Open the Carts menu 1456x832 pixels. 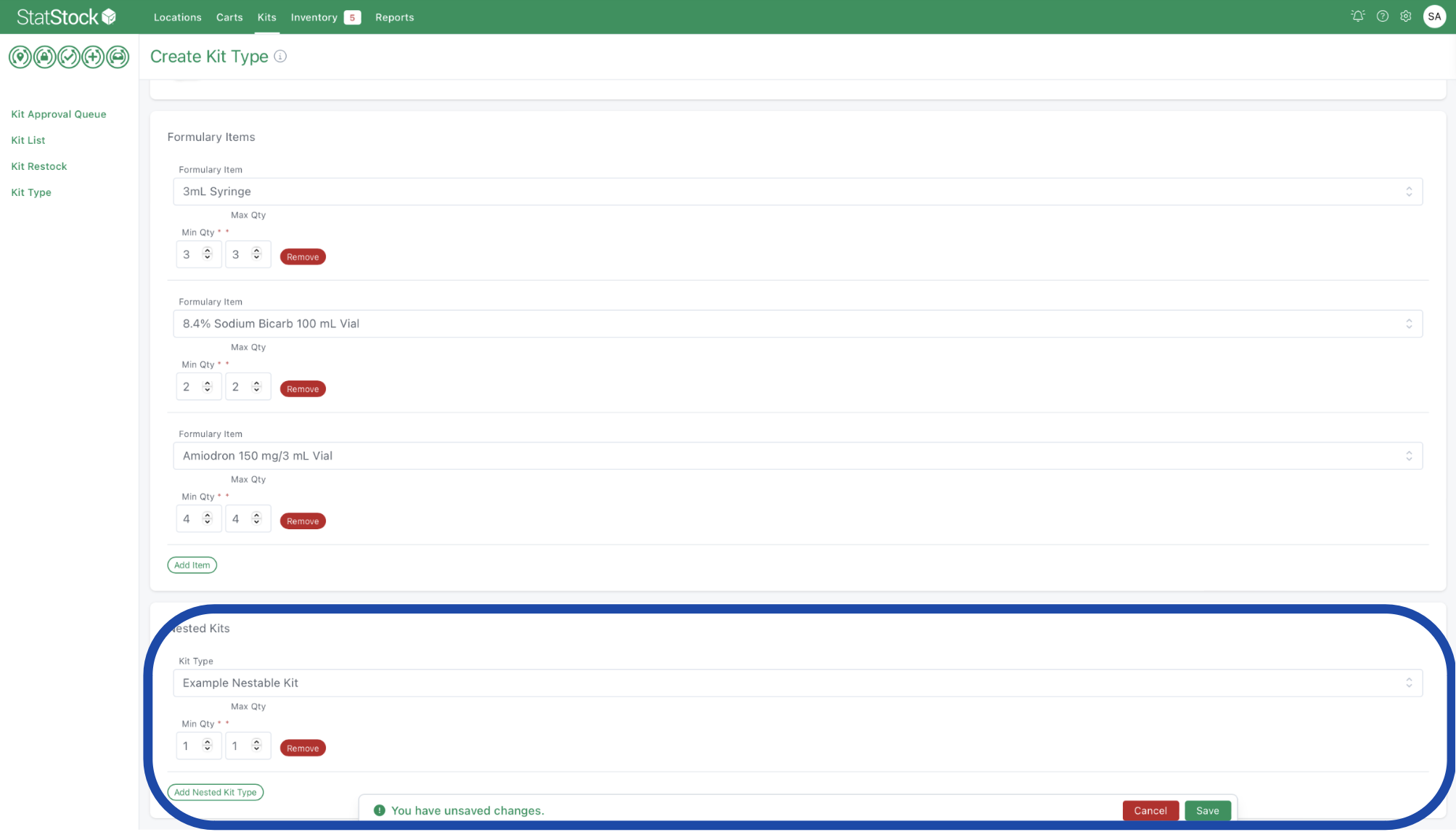coord(229,17)
